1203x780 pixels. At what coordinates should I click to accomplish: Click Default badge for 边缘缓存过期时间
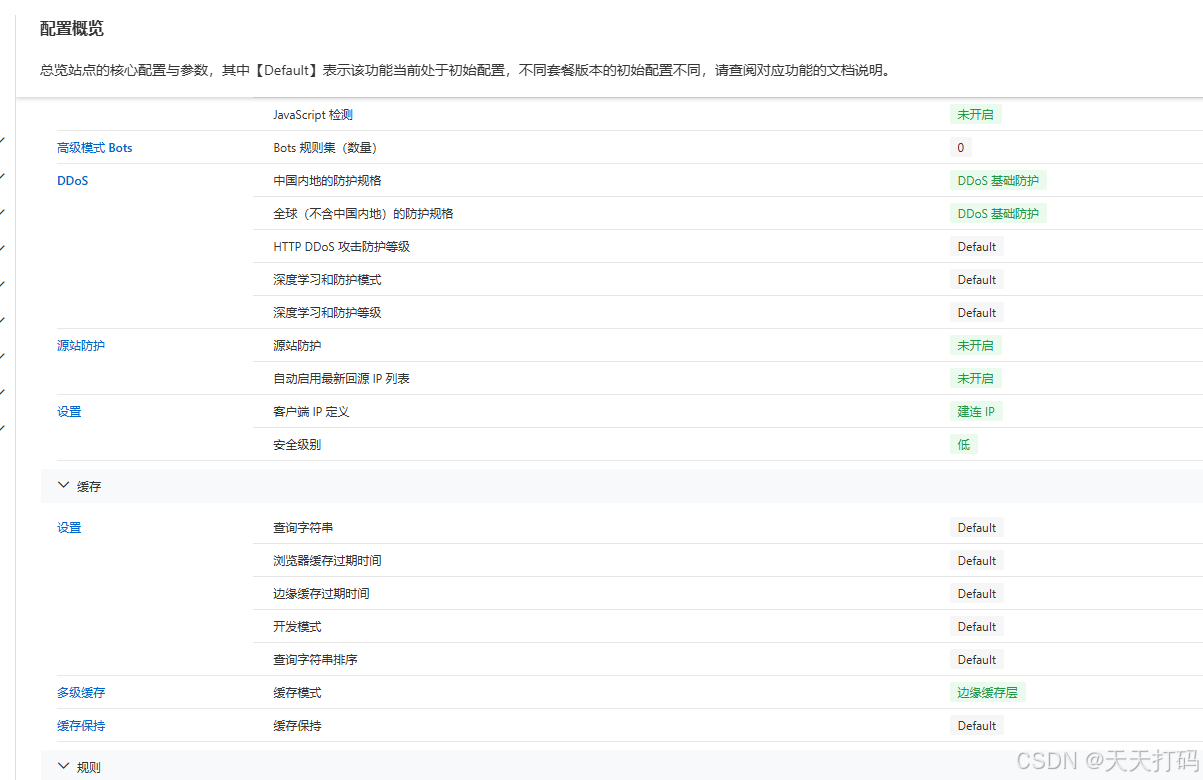click(977, 594)
